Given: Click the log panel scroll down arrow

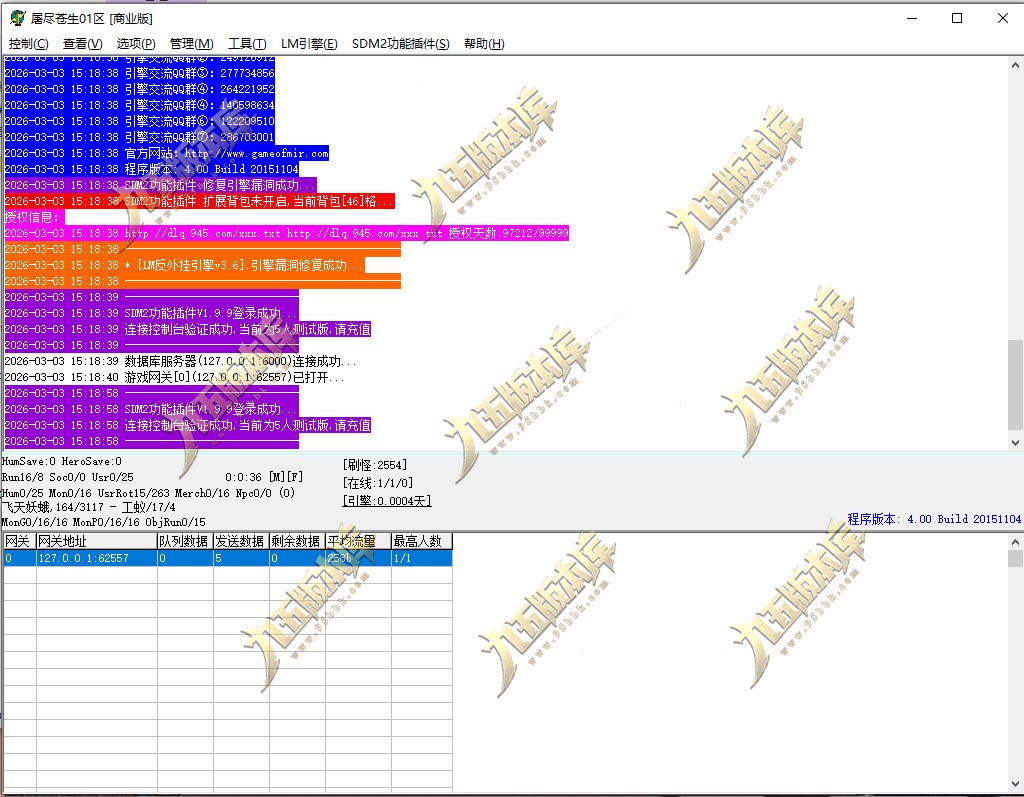Looking at the screenshot, I should 1015,442.
